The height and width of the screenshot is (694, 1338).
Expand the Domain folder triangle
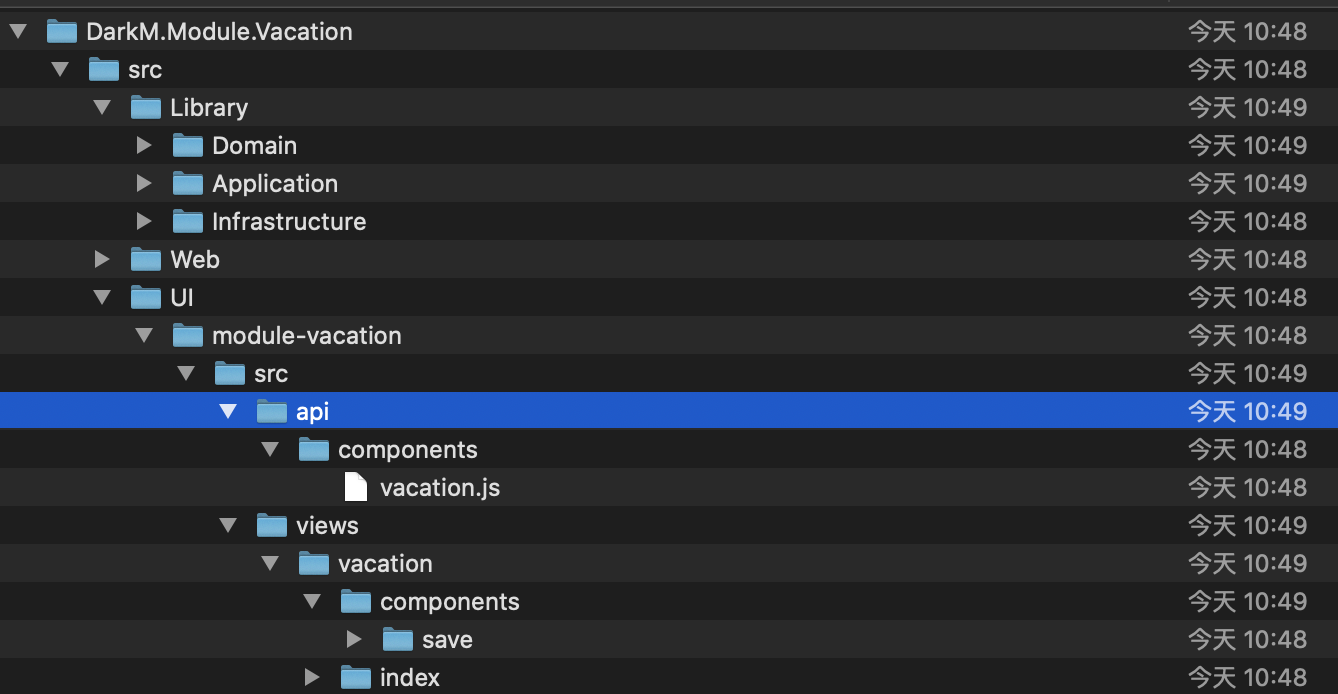[x=144, y=146]
